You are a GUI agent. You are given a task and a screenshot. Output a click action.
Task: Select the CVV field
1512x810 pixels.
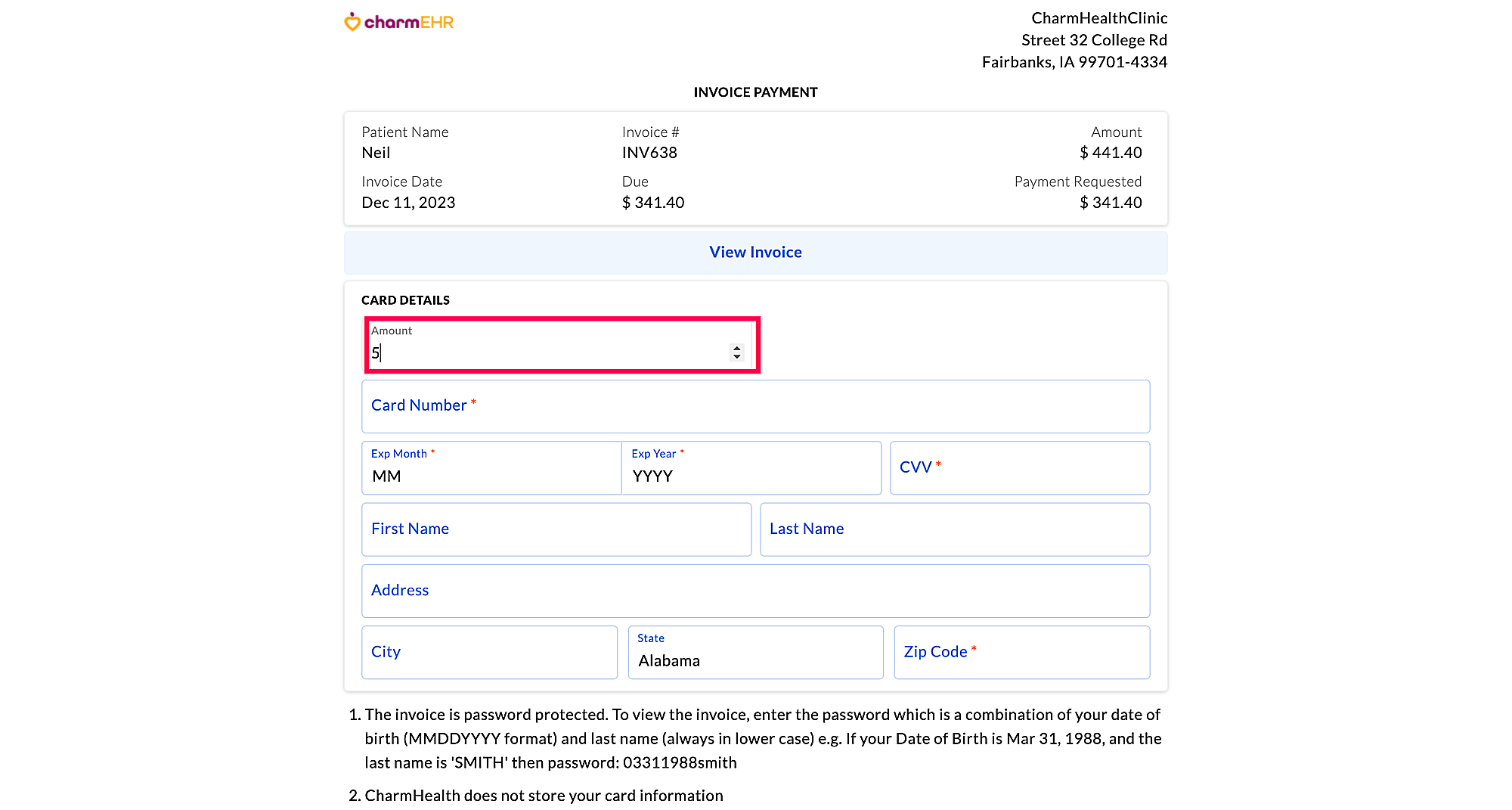[x=1019, y=467]
